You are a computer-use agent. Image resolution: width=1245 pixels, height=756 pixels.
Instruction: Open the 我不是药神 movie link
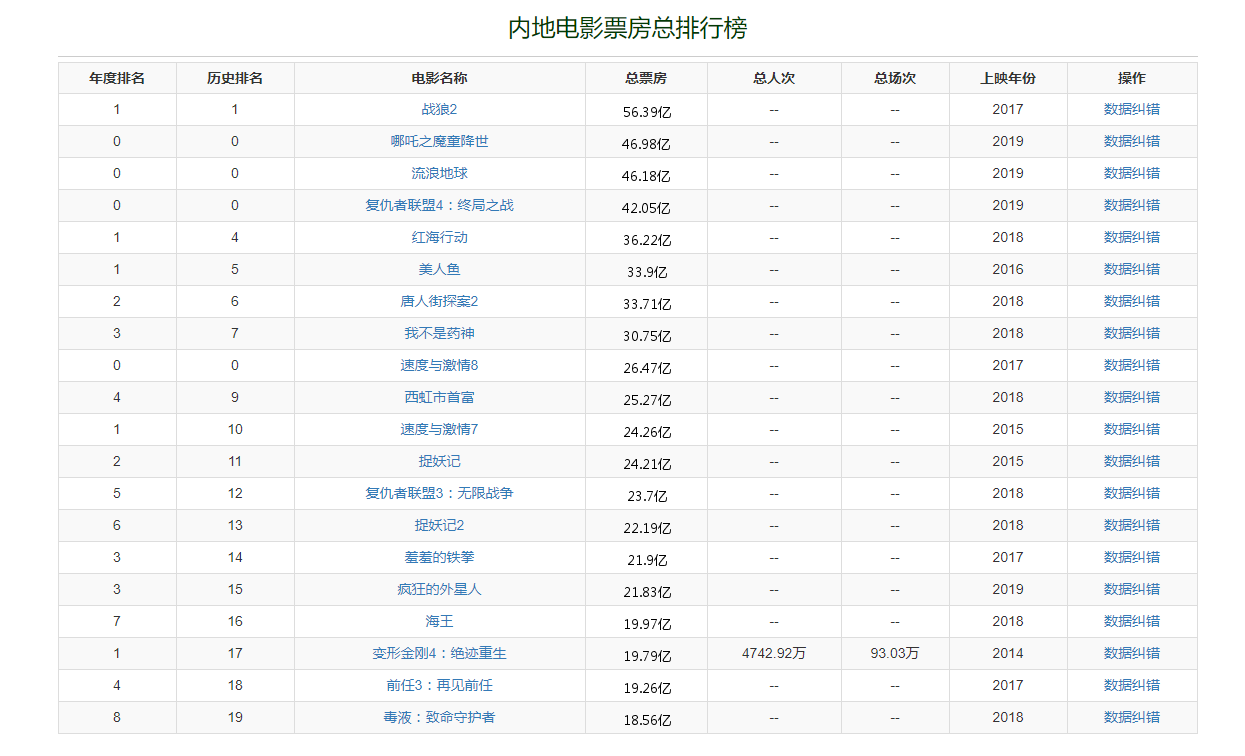[439, 334]
